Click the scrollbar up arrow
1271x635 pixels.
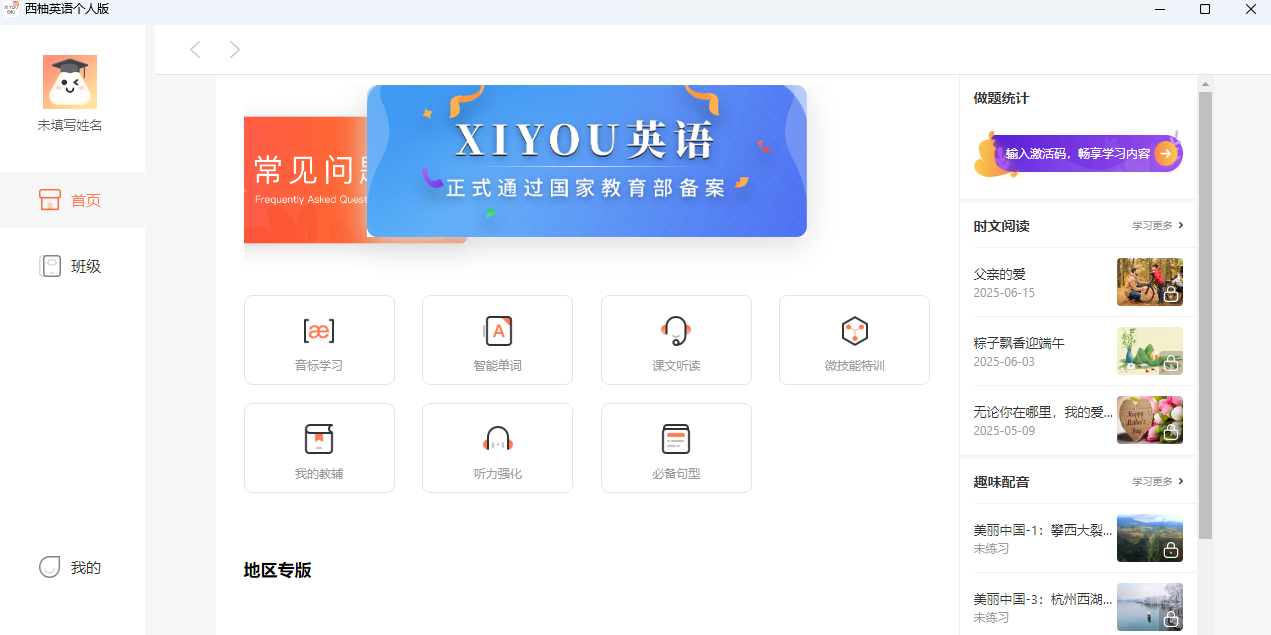coord(1205,84)
